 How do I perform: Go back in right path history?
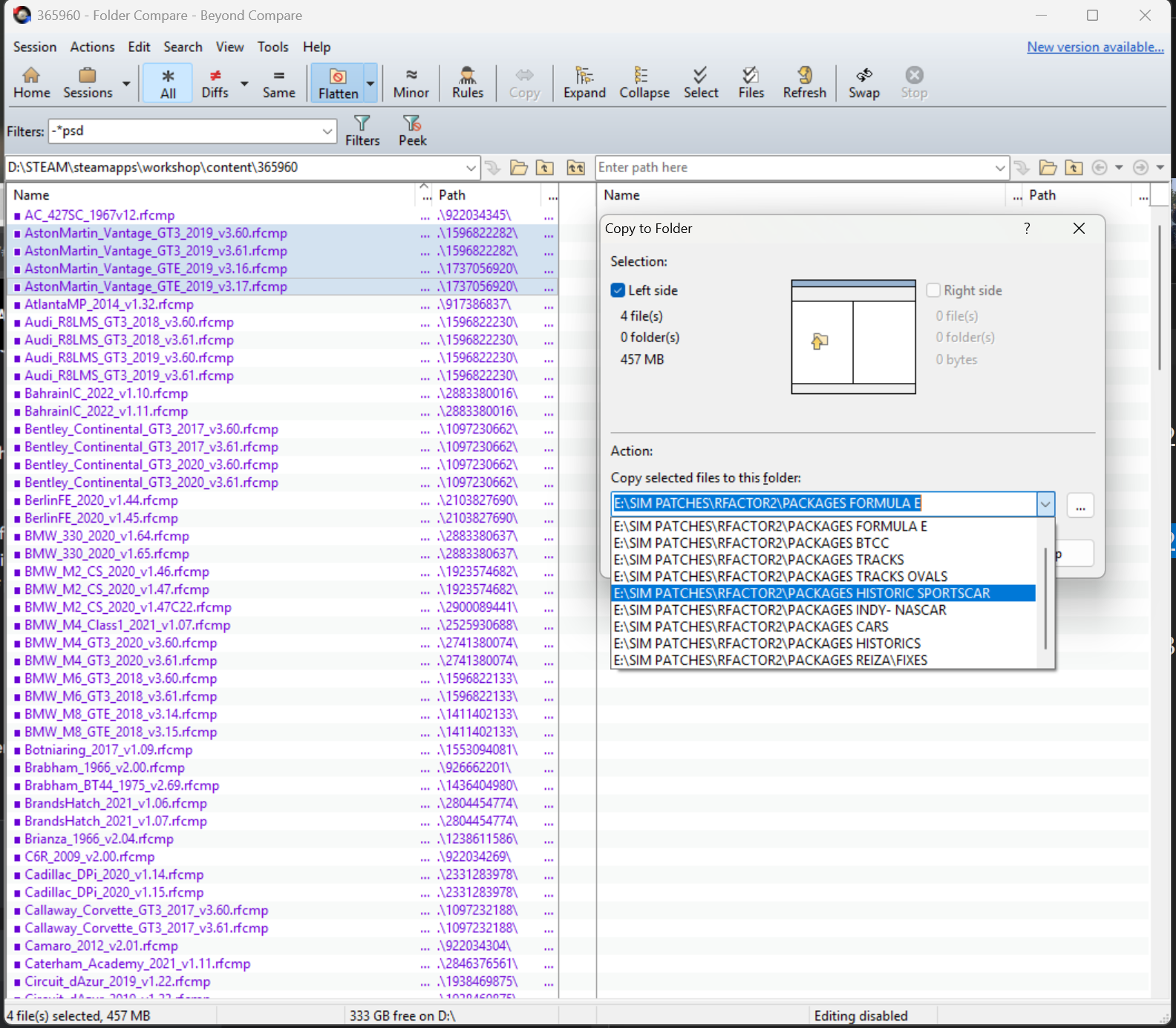[1100, 168]
